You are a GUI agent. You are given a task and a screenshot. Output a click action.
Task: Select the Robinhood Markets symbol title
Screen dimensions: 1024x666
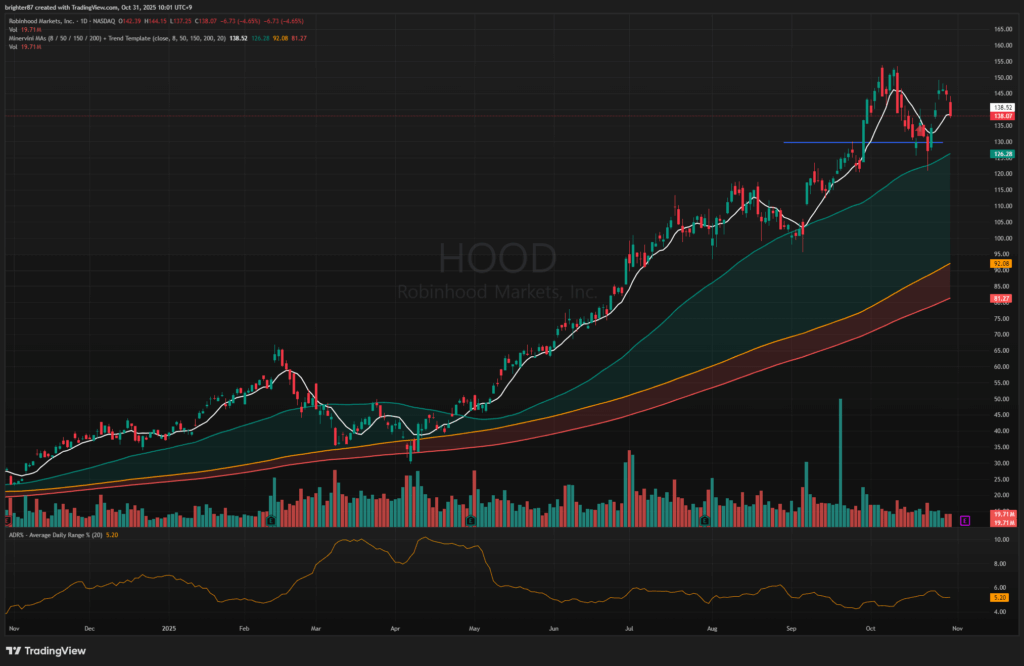click(x=60, y=20)
